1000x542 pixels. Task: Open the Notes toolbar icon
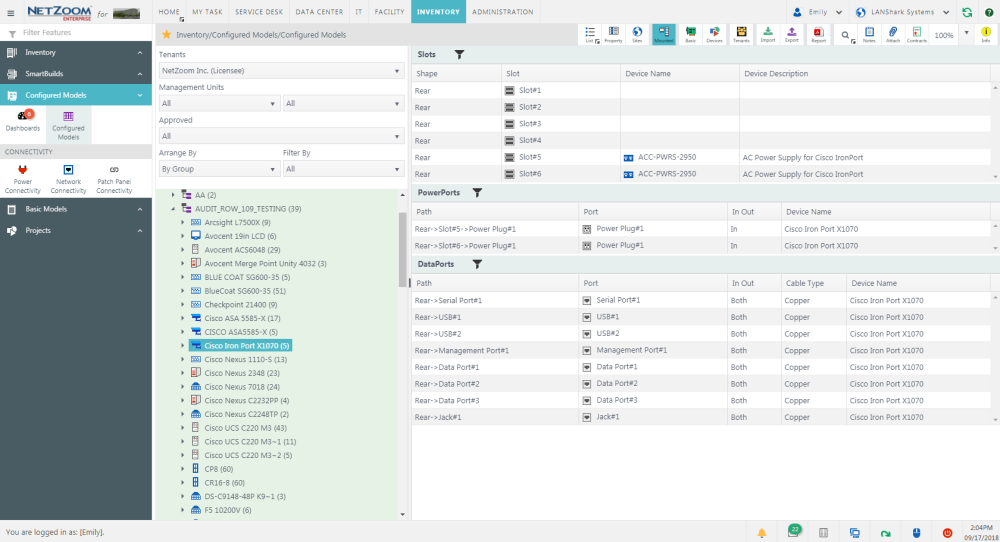[869, 34]
